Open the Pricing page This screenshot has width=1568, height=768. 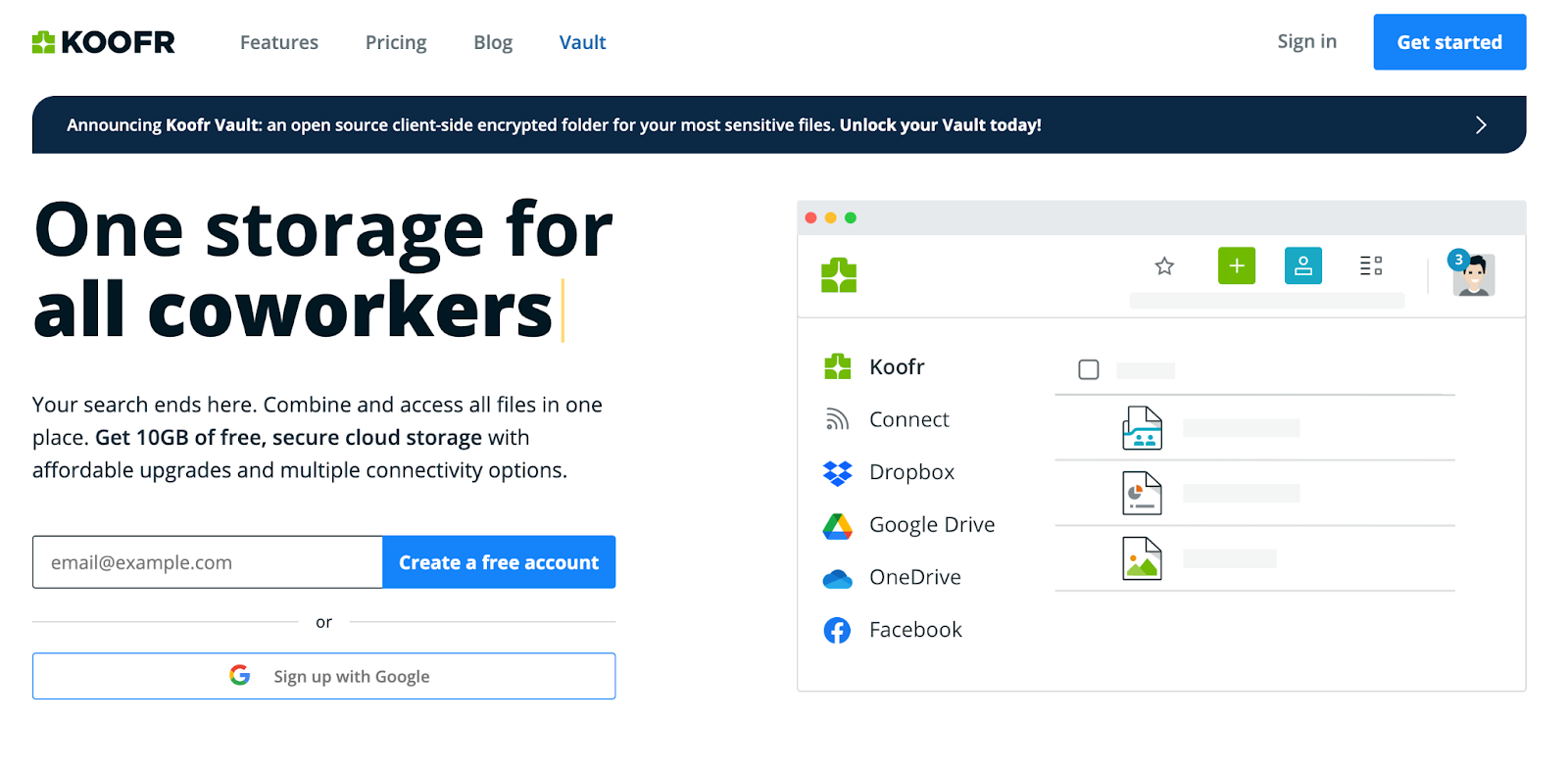pos(396,42)
